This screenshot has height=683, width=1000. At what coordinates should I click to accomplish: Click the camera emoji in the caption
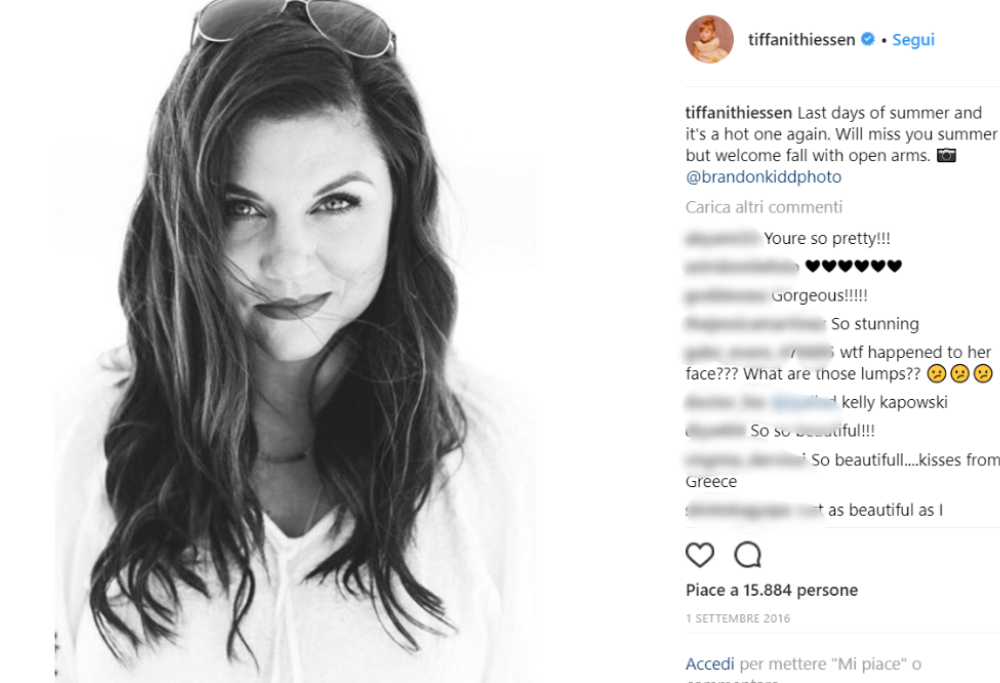click(x=946, y=155)
